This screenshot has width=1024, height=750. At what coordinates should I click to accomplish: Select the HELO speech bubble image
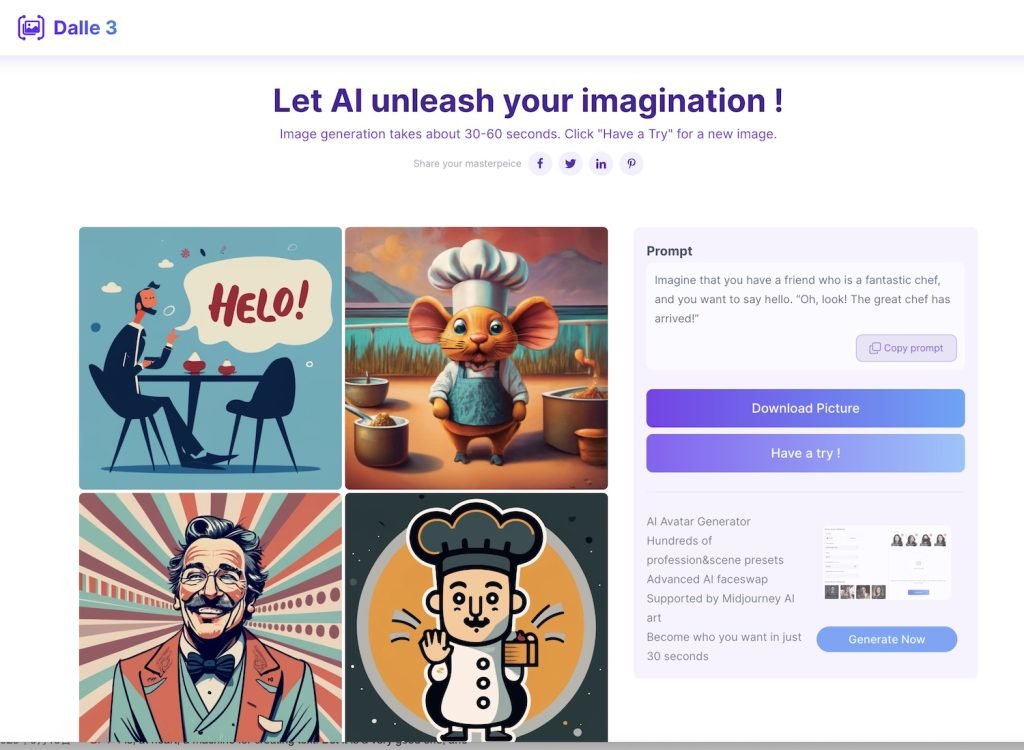point(210,358)
